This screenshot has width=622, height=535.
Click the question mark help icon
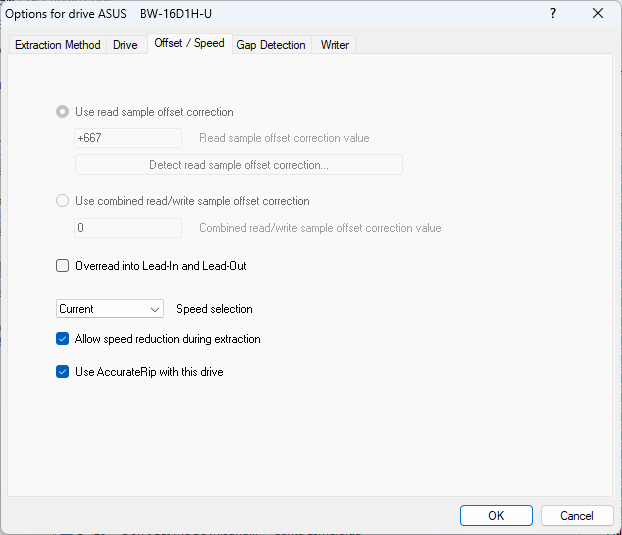(553, 13)
